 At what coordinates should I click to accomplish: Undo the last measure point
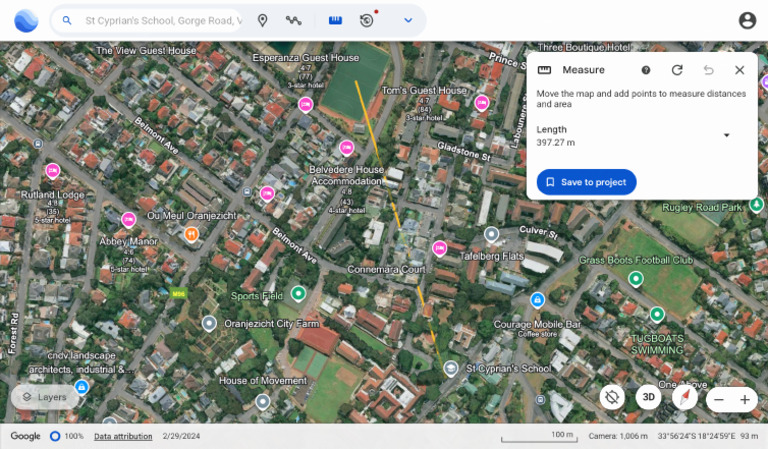708,70
